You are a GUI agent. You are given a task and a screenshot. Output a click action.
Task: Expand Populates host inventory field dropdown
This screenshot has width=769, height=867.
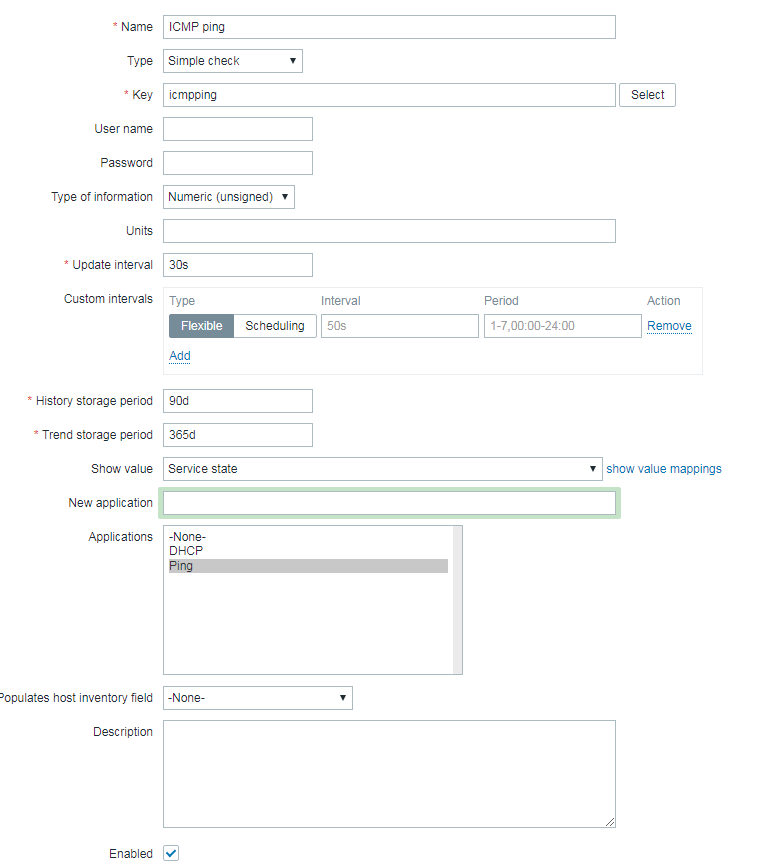point(257,698)
